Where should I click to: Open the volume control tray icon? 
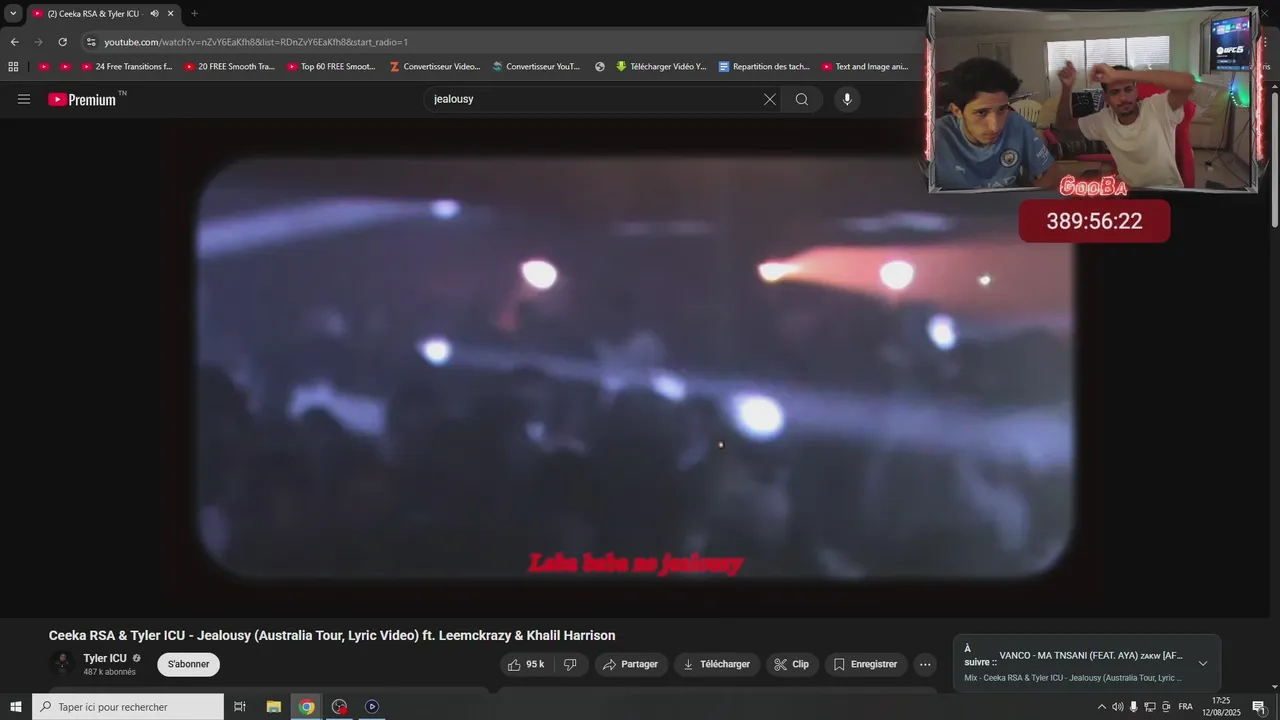1118,706
